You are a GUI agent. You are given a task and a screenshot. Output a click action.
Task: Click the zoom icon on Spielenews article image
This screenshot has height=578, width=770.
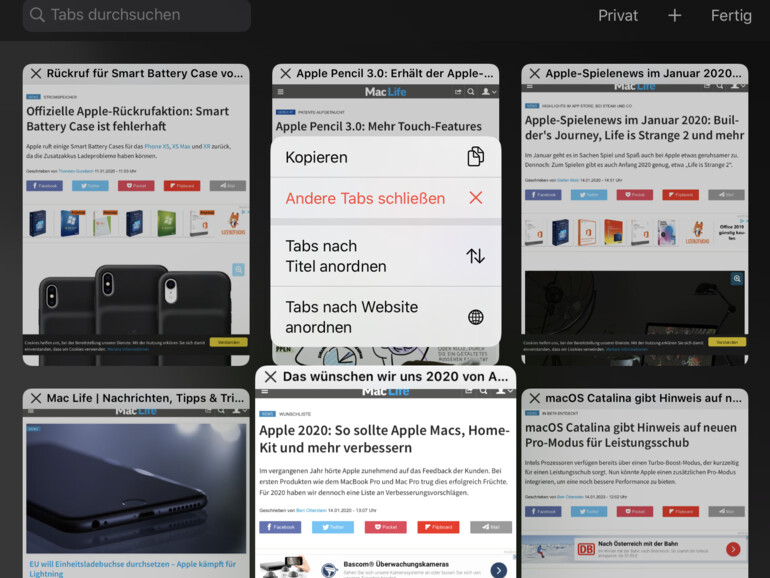pyautogui.click(x=737, y=279)
